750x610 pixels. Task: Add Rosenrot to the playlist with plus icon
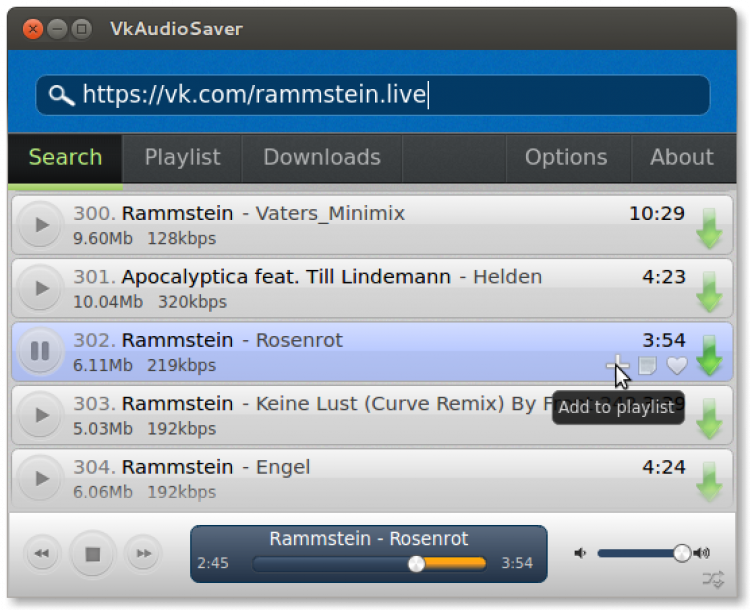tap(617, 365)
